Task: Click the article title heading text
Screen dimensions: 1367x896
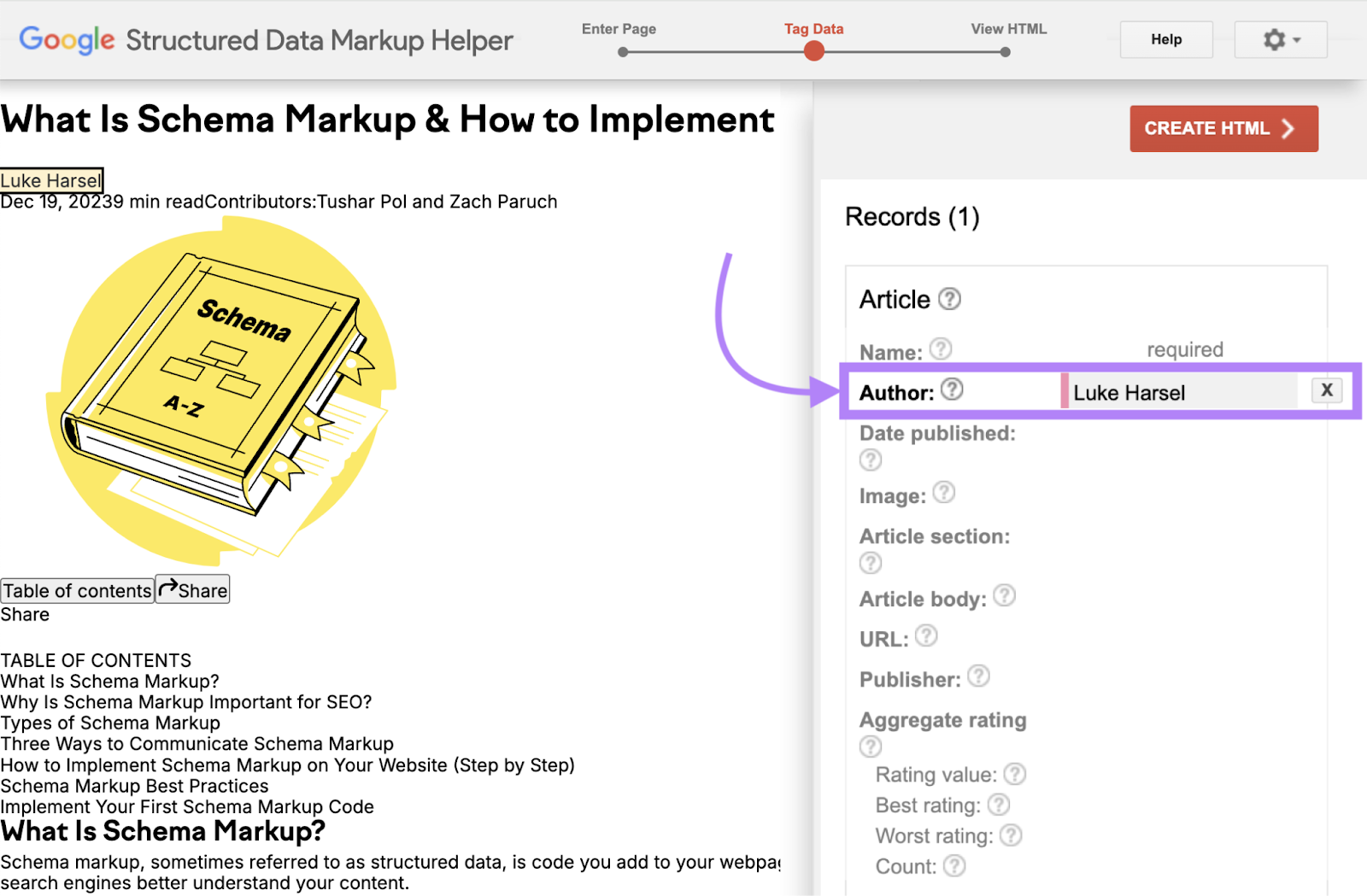Action: (387, 120)
